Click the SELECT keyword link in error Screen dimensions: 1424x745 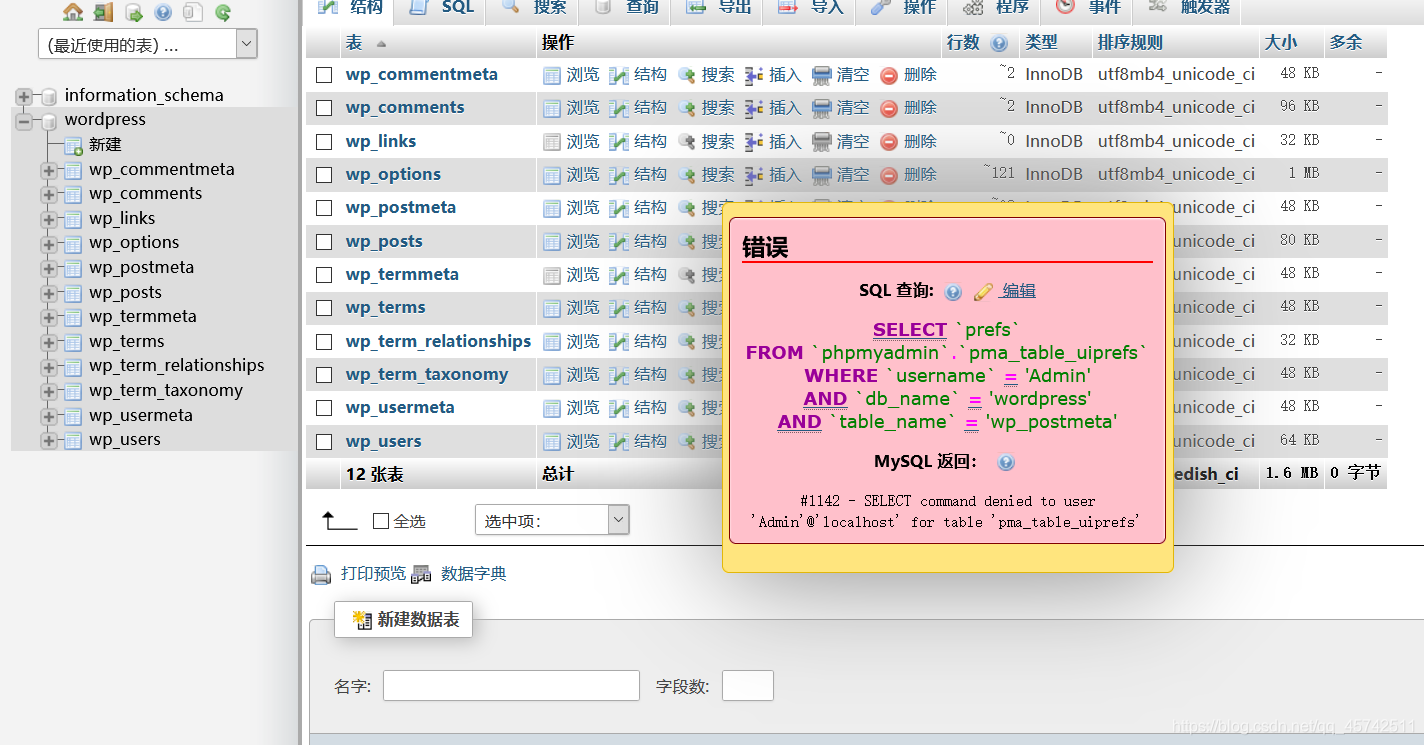coord(909,329)
